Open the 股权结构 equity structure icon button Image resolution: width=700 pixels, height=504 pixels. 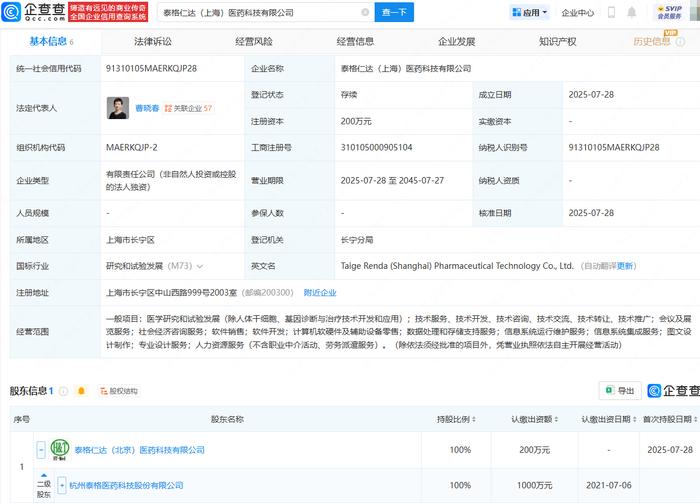pyautogui.click(x=119, y=391)
